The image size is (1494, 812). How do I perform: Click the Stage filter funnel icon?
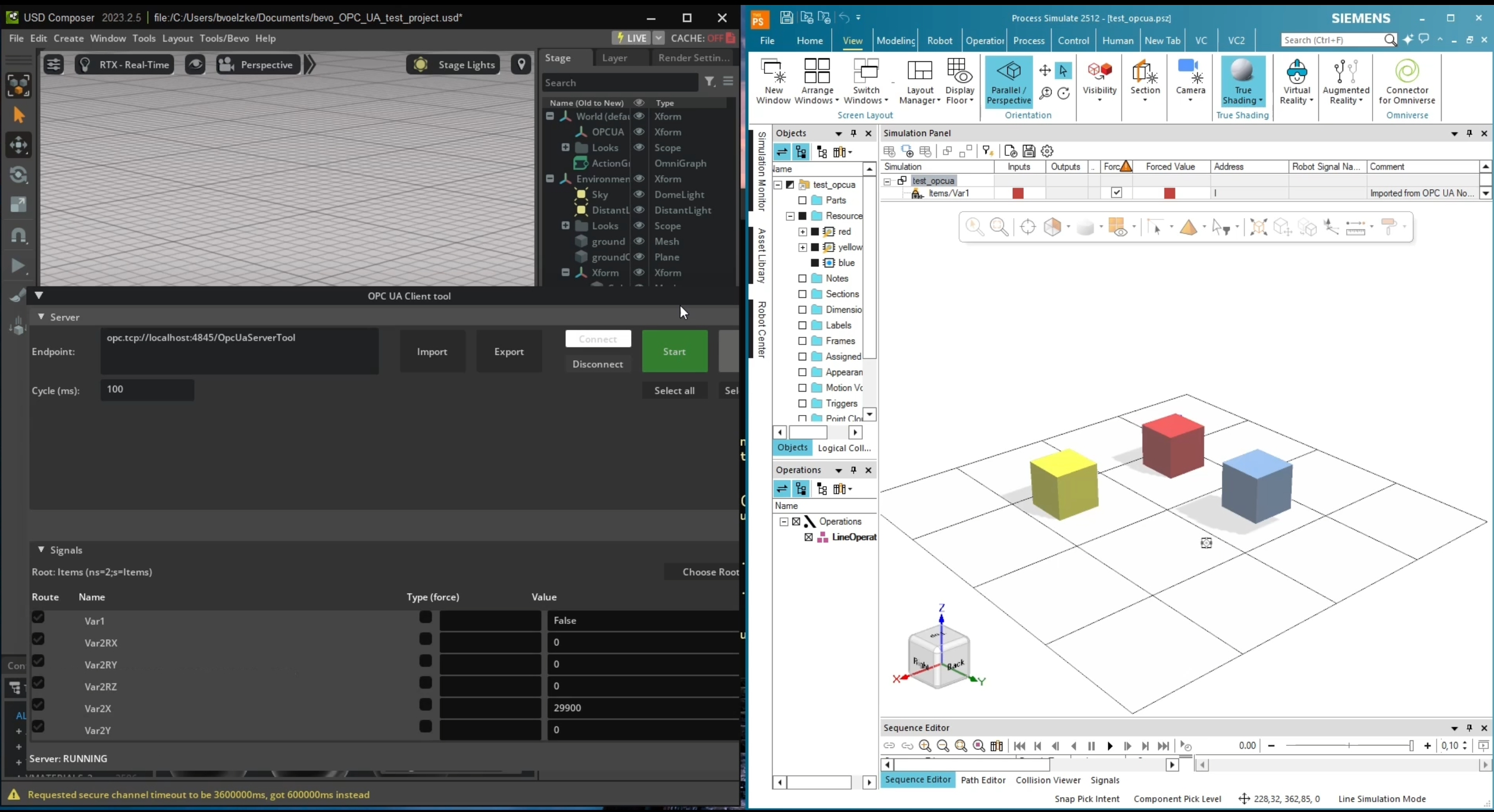coord(709,82)
